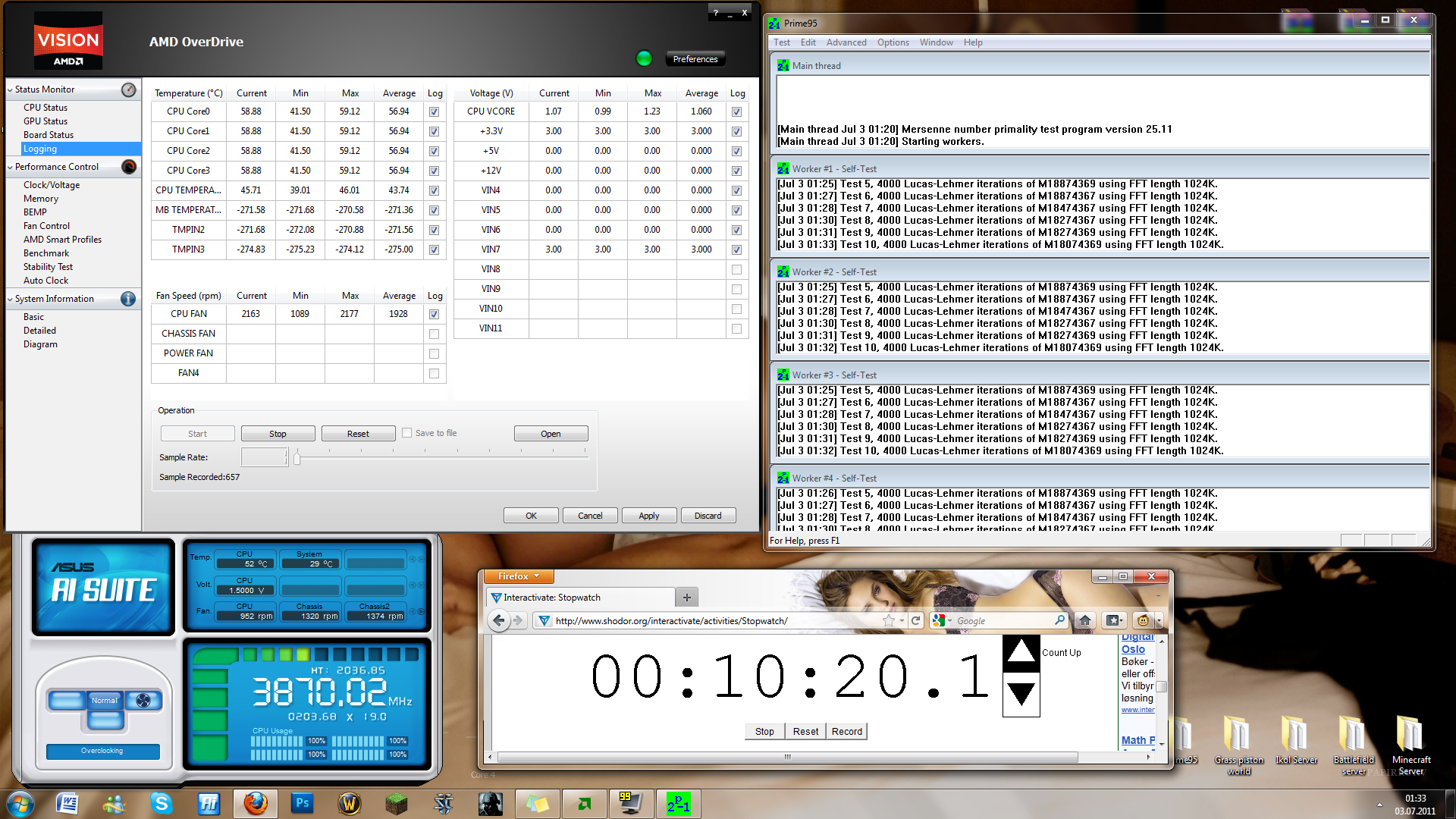
Task: Open World of Warcraft taskbar icon
Action: point(350,803)
